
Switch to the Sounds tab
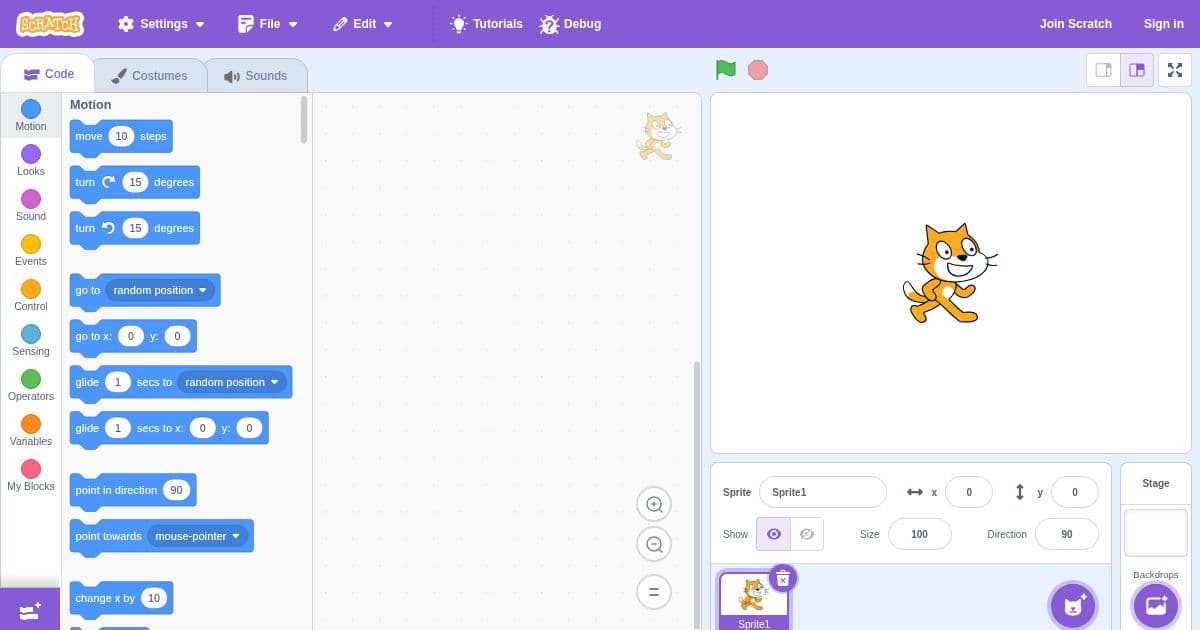(x=256, y=76)
